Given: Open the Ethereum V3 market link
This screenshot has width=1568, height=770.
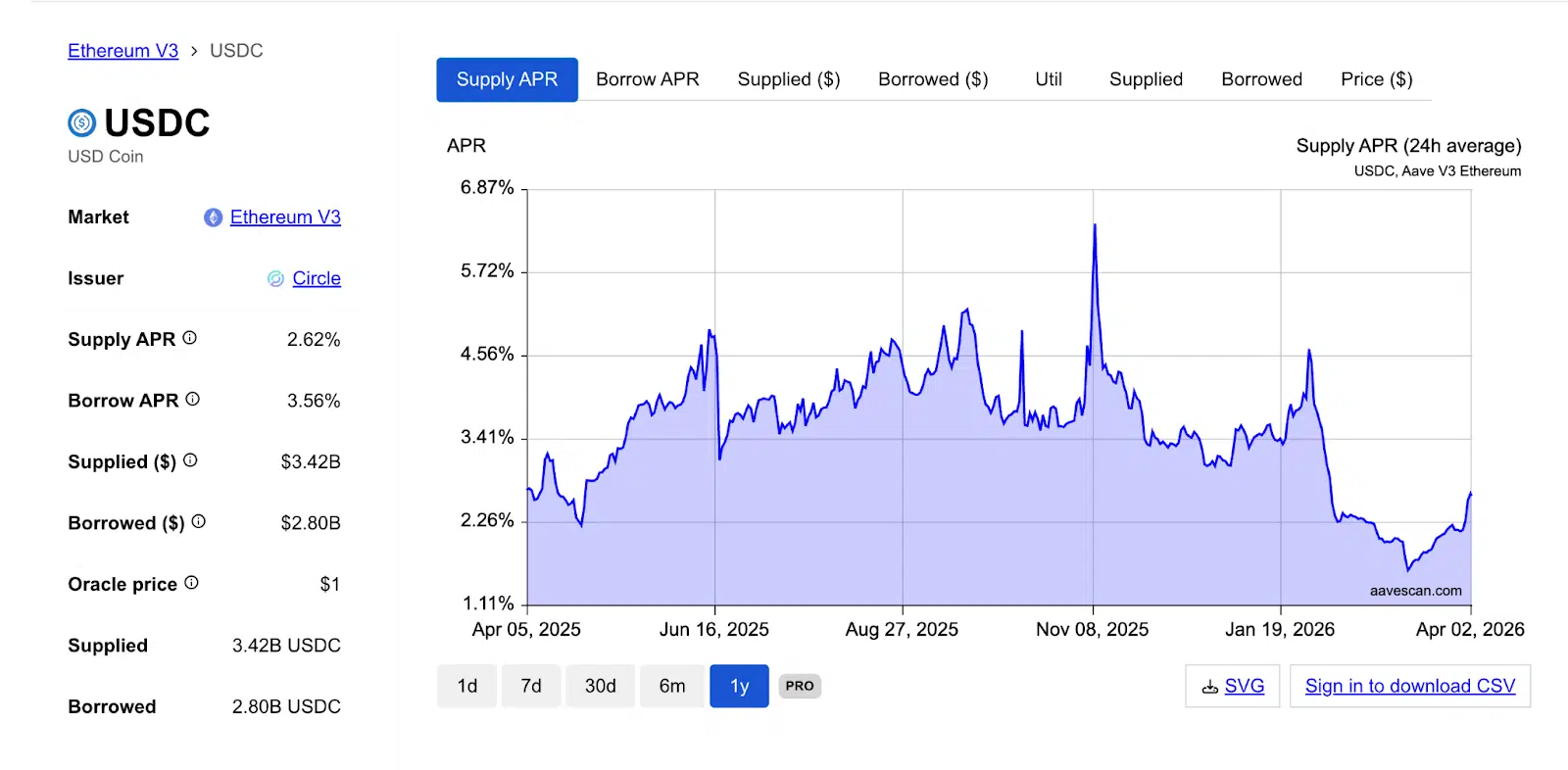Looking at the screenshot, I should tap(285, 217).
